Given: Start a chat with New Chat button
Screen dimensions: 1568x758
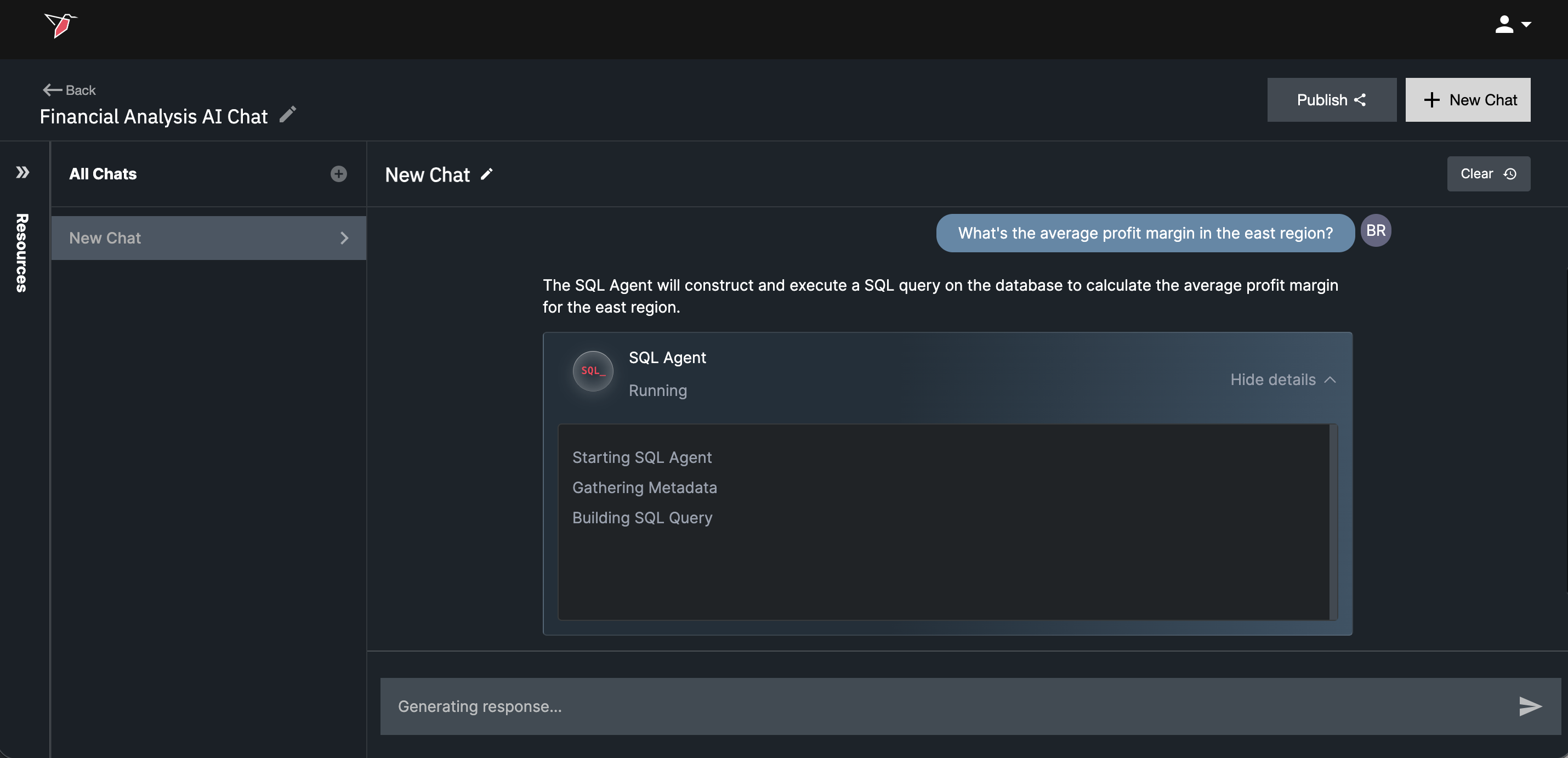Looking at the screenshot, I should tap(1467, 100).
